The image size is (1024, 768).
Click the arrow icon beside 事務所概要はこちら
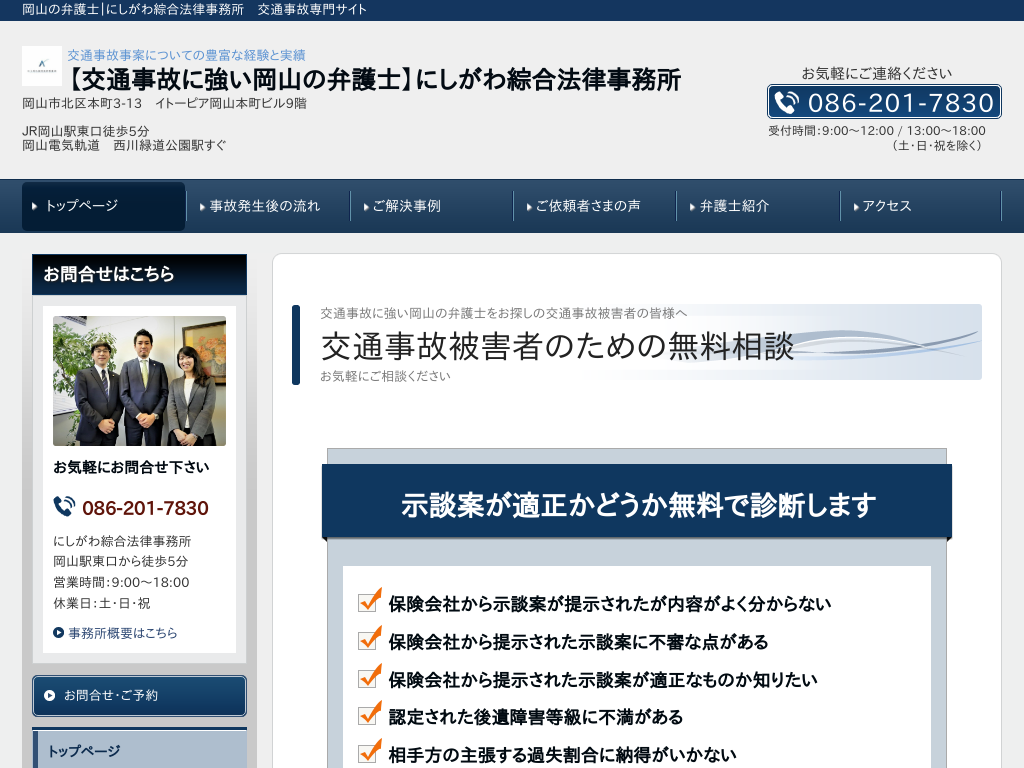click(x=59, y=633)
